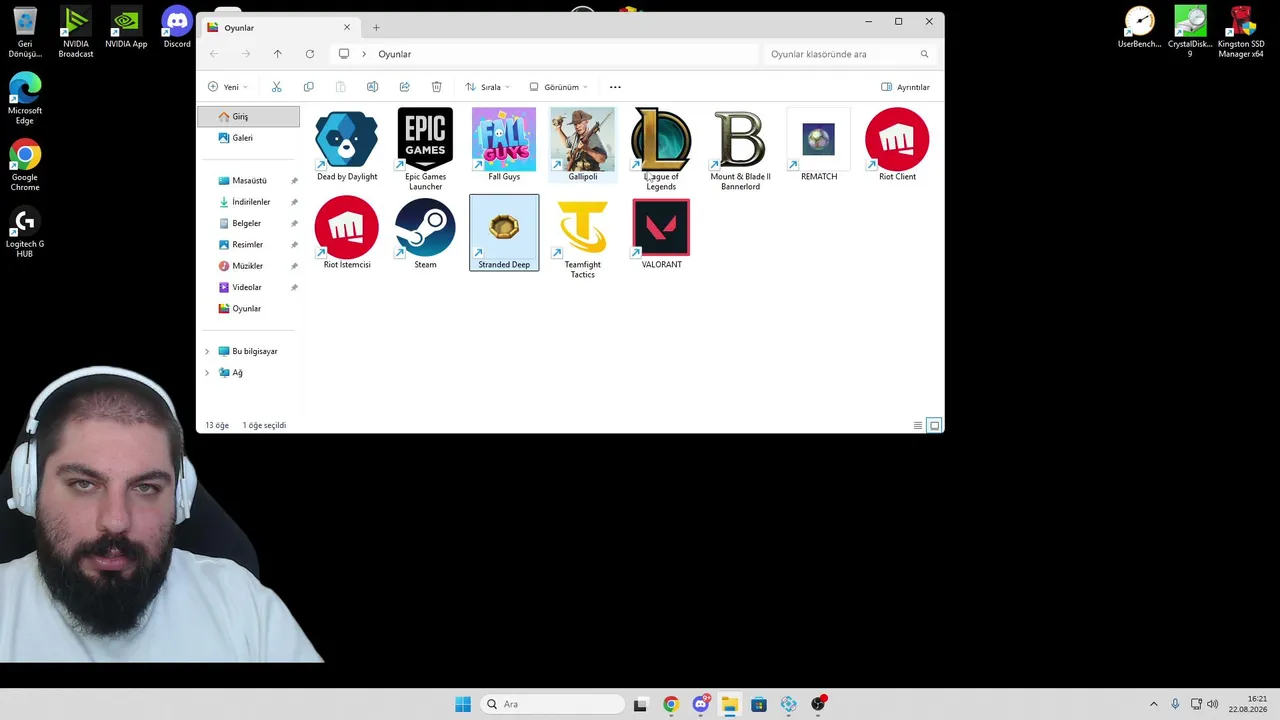Select the Epic Games Launcher icon
Image resolution: width=1280 pixels, height=720 pixels.
(425, 150)
